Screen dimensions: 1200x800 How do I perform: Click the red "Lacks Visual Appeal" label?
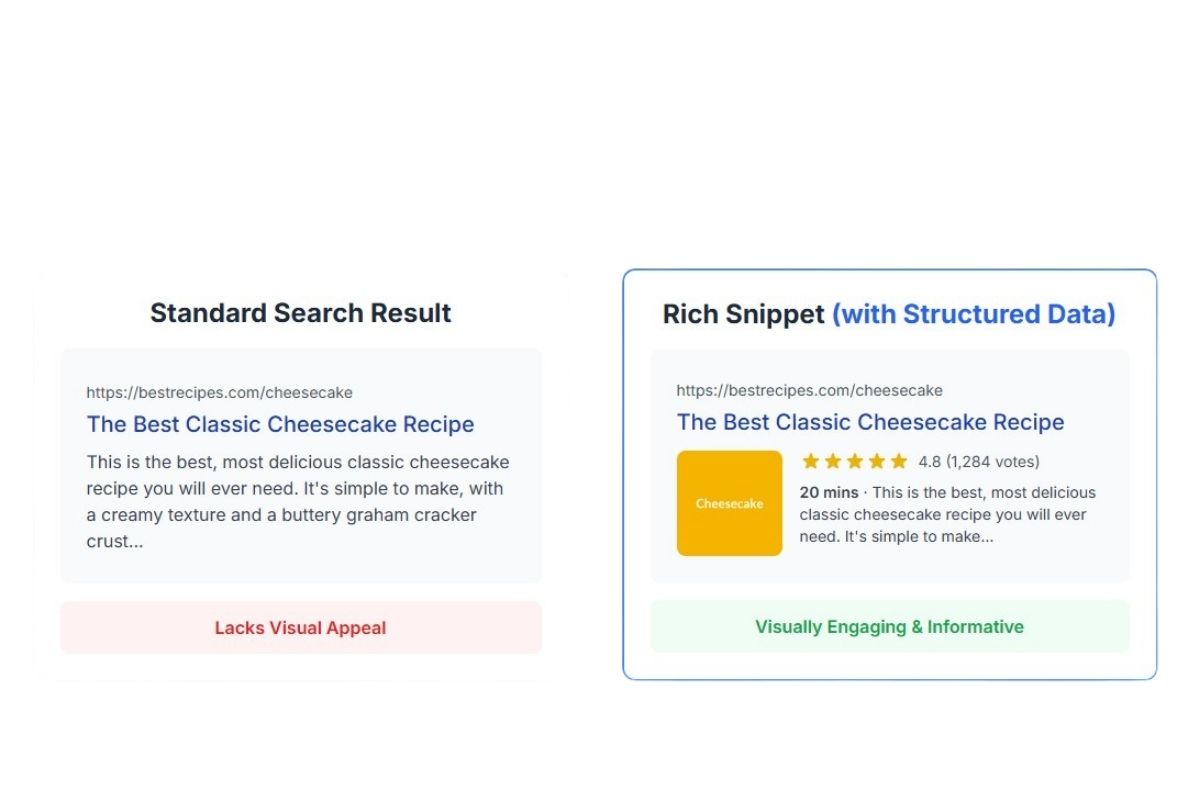pyautogui.click(x=300, y=628)
